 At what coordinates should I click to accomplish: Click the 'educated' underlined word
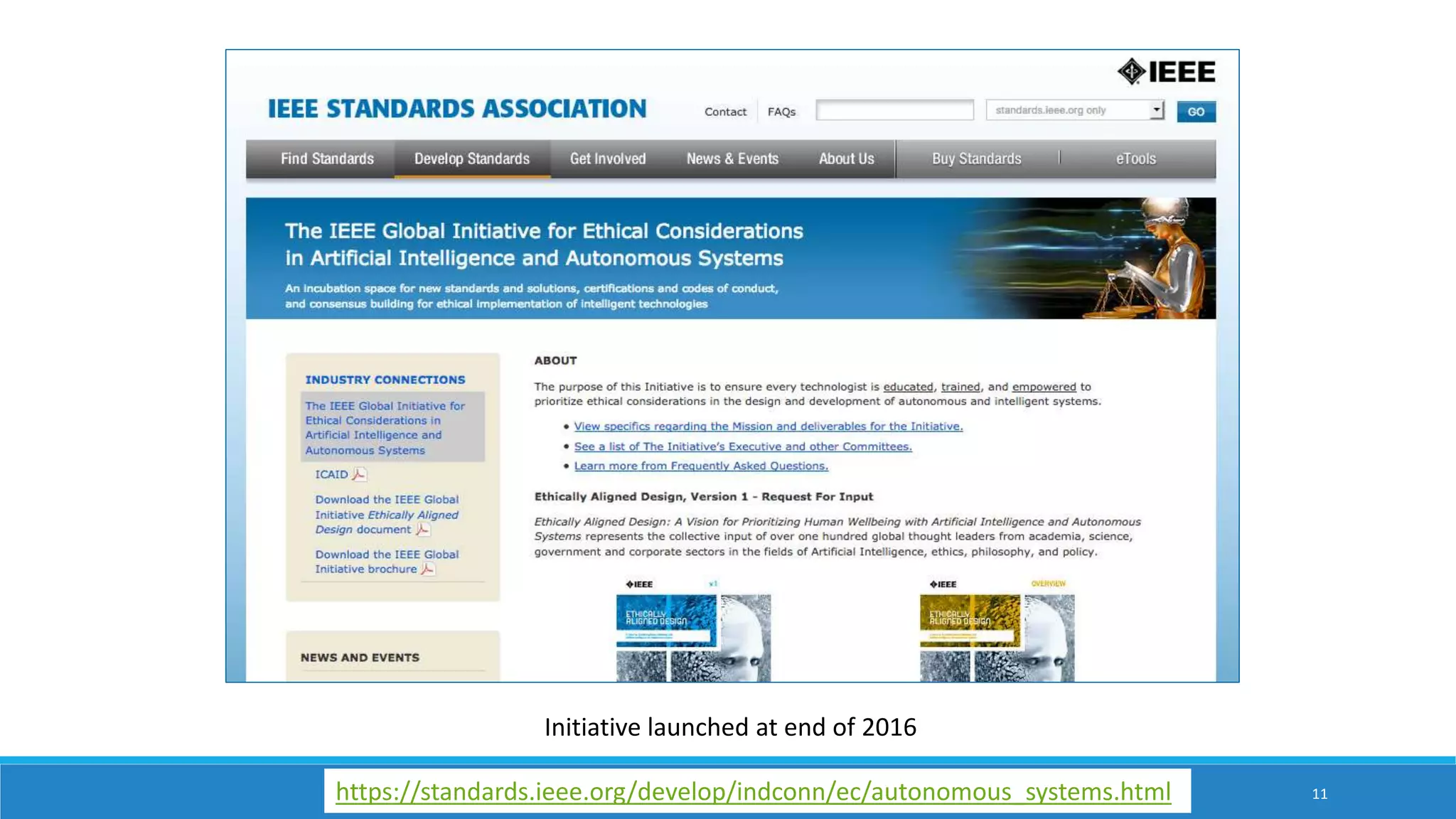click(x=908, y=387)
